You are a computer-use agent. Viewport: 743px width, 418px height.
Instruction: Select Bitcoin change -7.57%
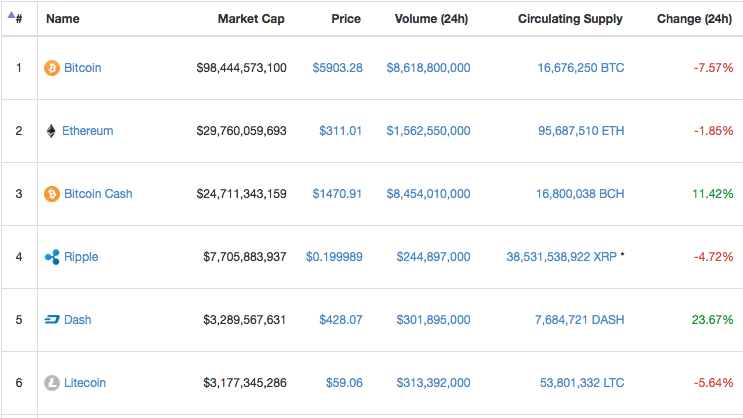pyautogui.click(x=714, y=68)
